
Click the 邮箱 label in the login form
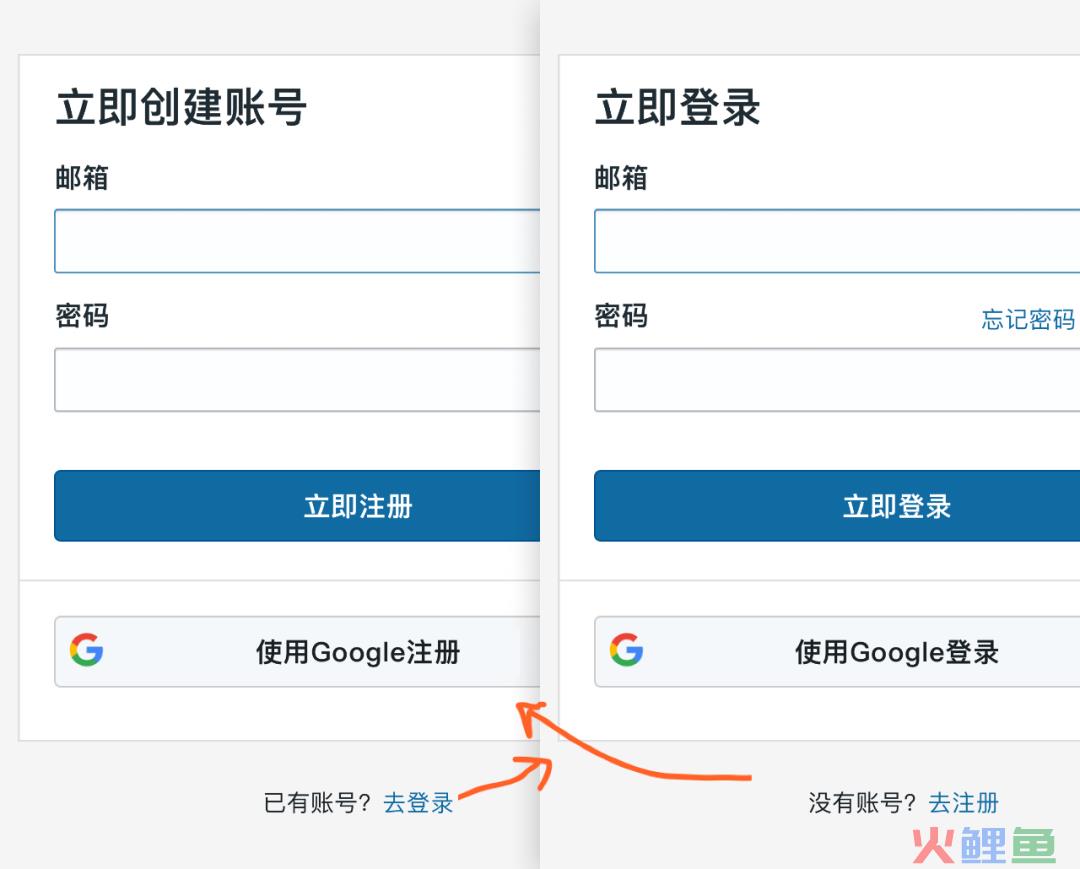(x=621, y=178)
